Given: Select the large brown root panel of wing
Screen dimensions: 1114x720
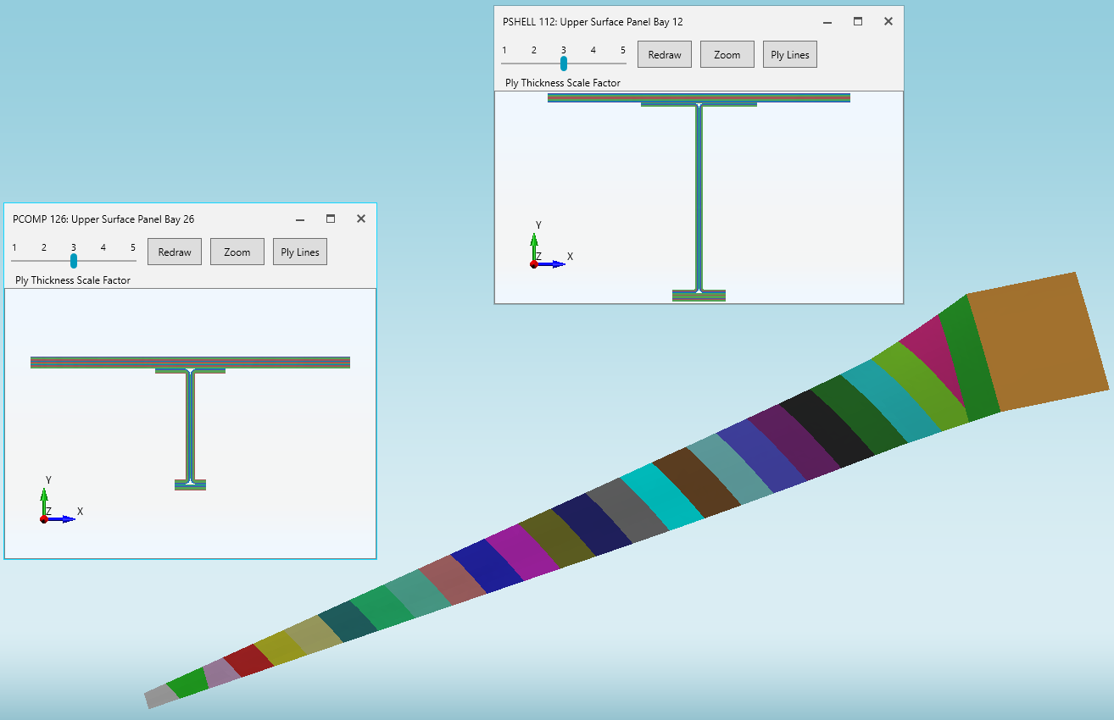Looking at the screenshot, I should click(1037, 340).
